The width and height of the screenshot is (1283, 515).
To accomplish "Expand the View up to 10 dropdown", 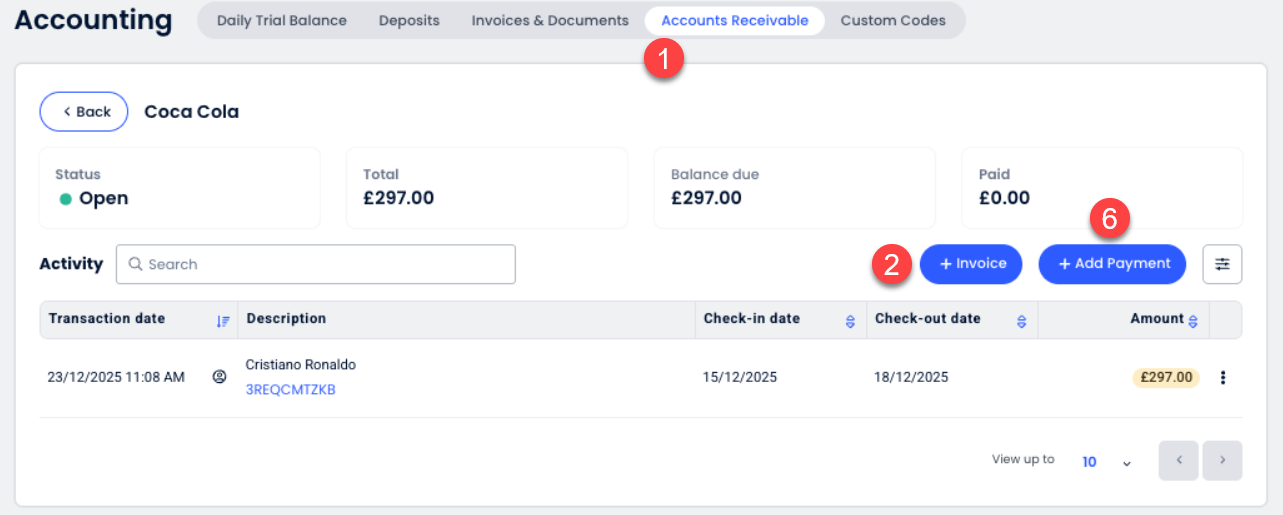I will [1107, 462].
